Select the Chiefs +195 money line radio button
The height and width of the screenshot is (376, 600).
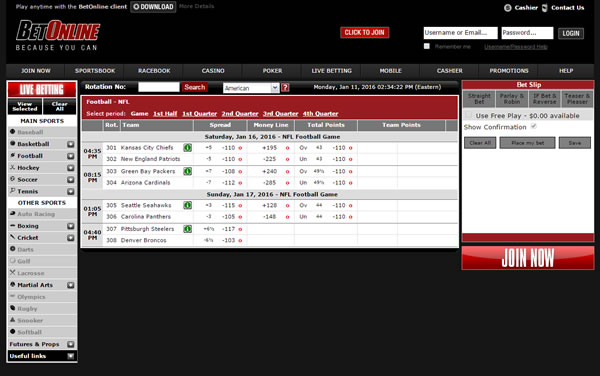click(287, 148)
